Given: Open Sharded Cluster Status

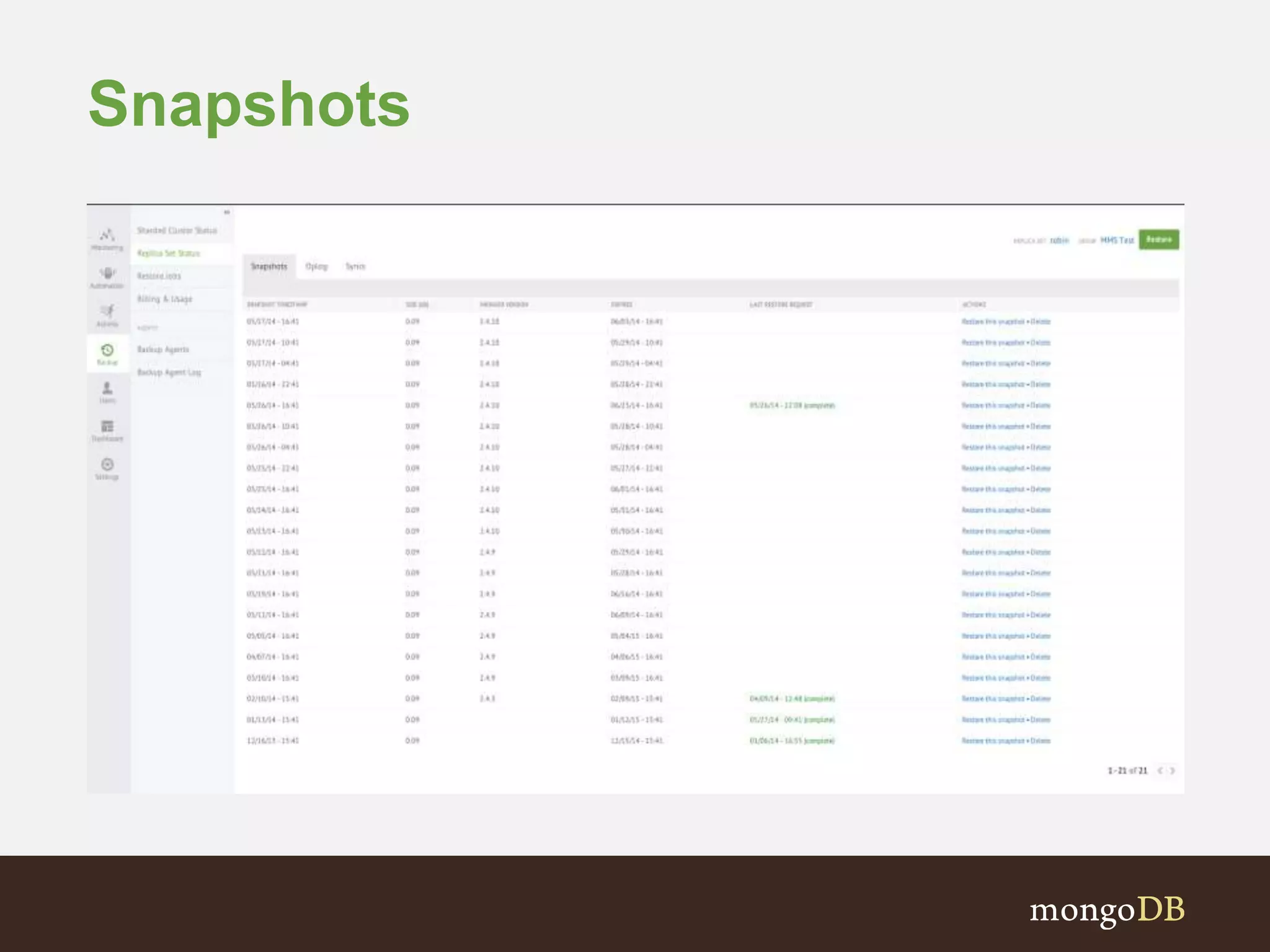Looking at the screenshot, I should click(x=177, y=231).
